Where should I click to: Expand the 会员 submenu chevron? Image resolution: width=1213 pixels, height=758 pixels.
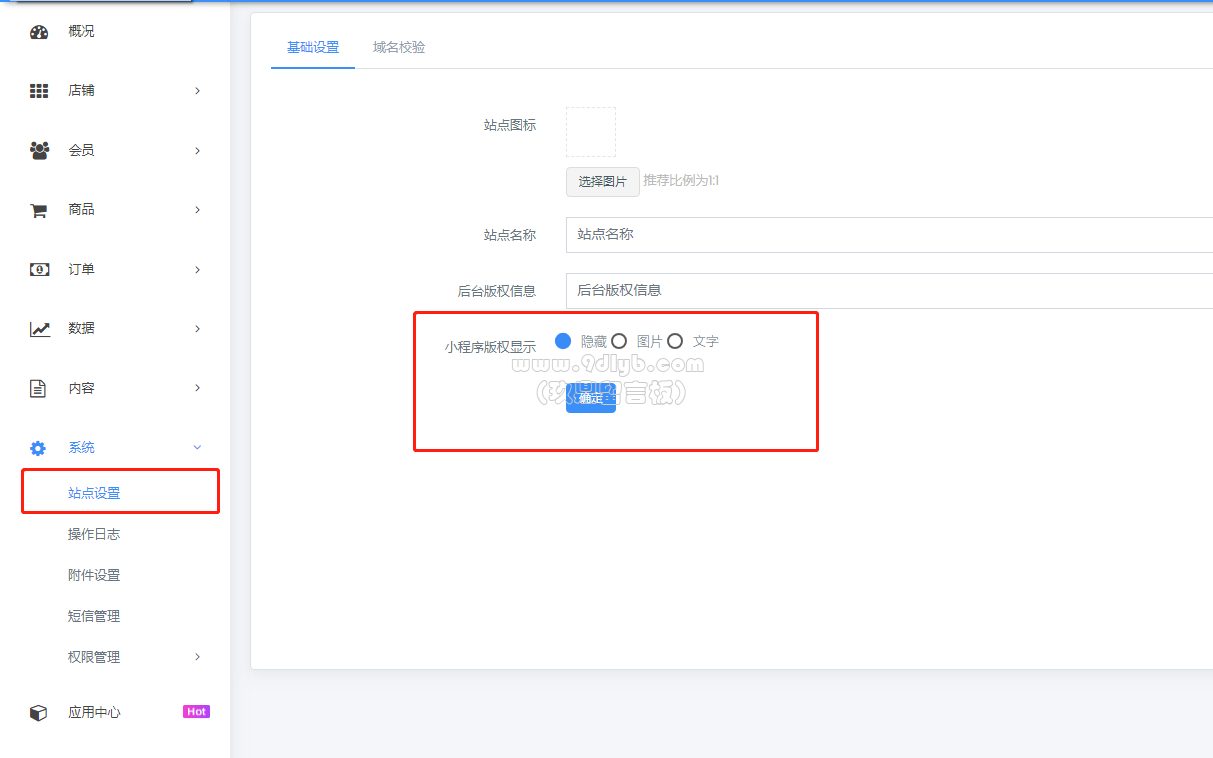coord(197,151)
